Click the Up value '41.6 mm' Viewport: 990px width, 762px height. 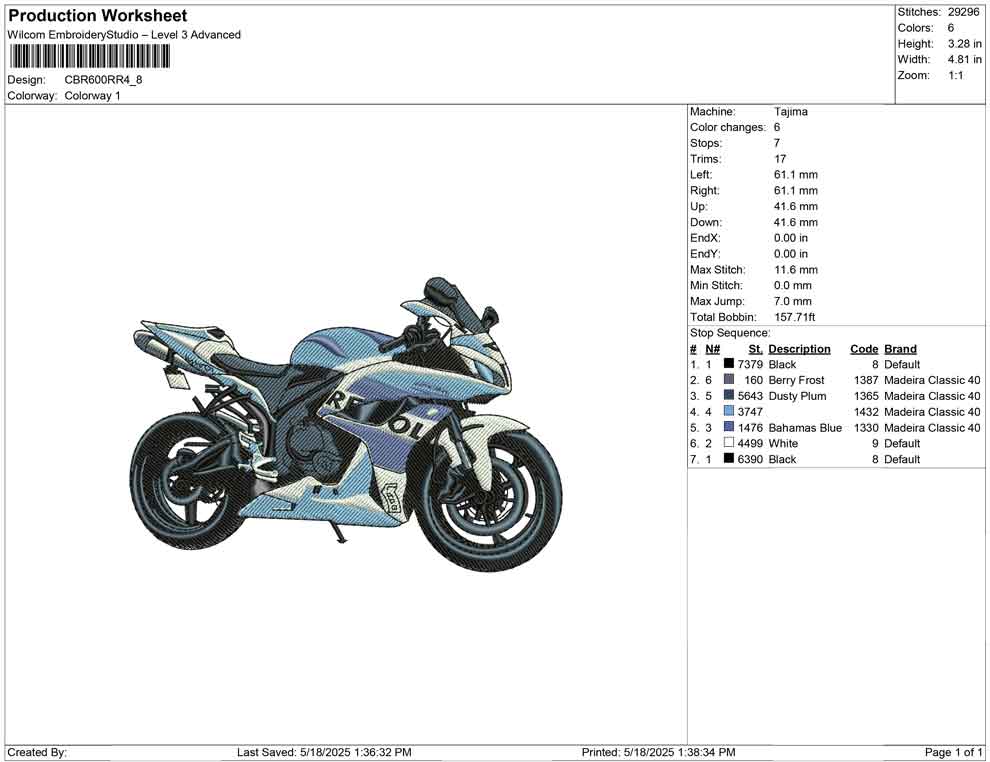click(796, 206)
